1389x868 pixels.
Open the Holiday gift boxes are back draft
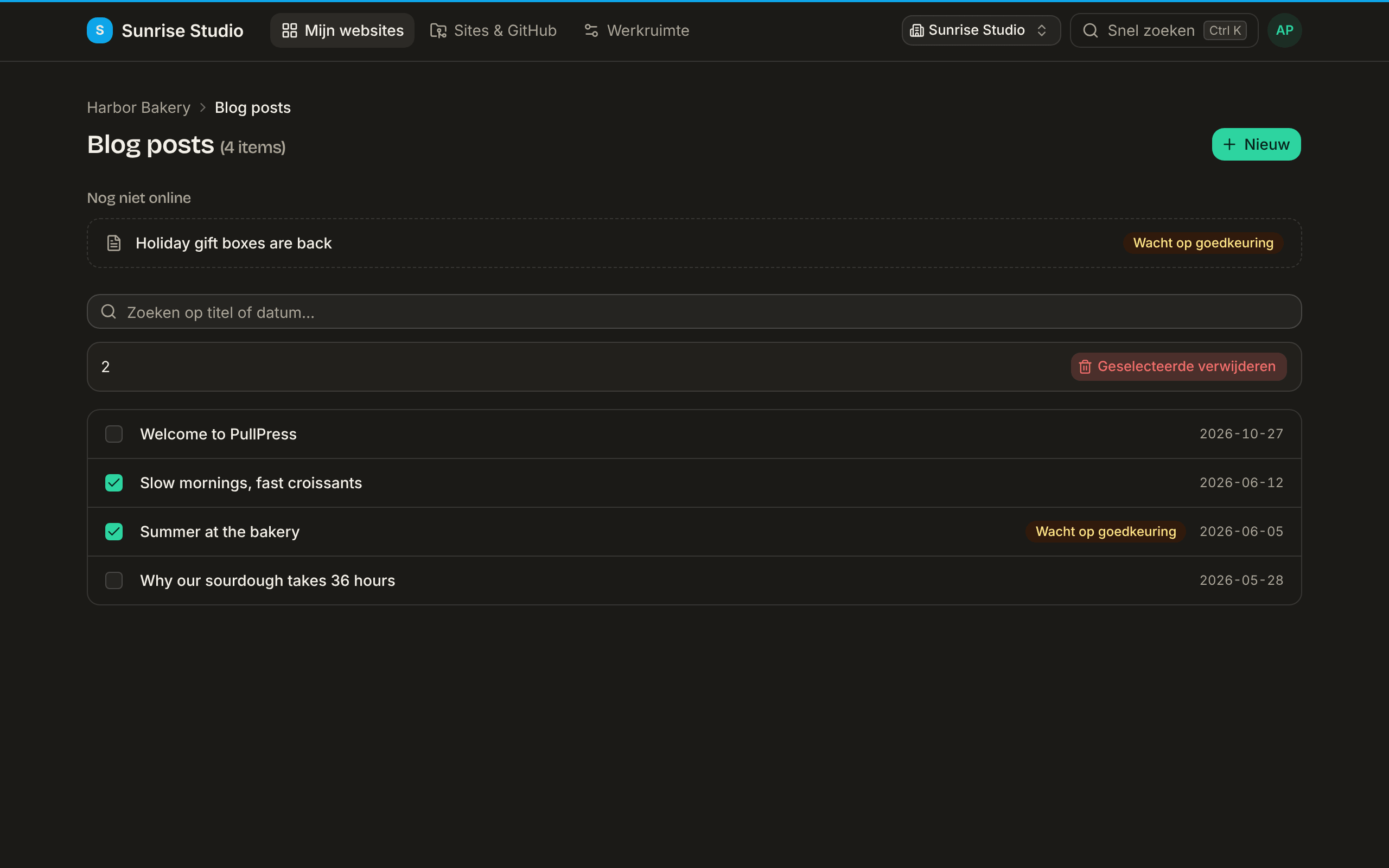[x=694, y=243]
